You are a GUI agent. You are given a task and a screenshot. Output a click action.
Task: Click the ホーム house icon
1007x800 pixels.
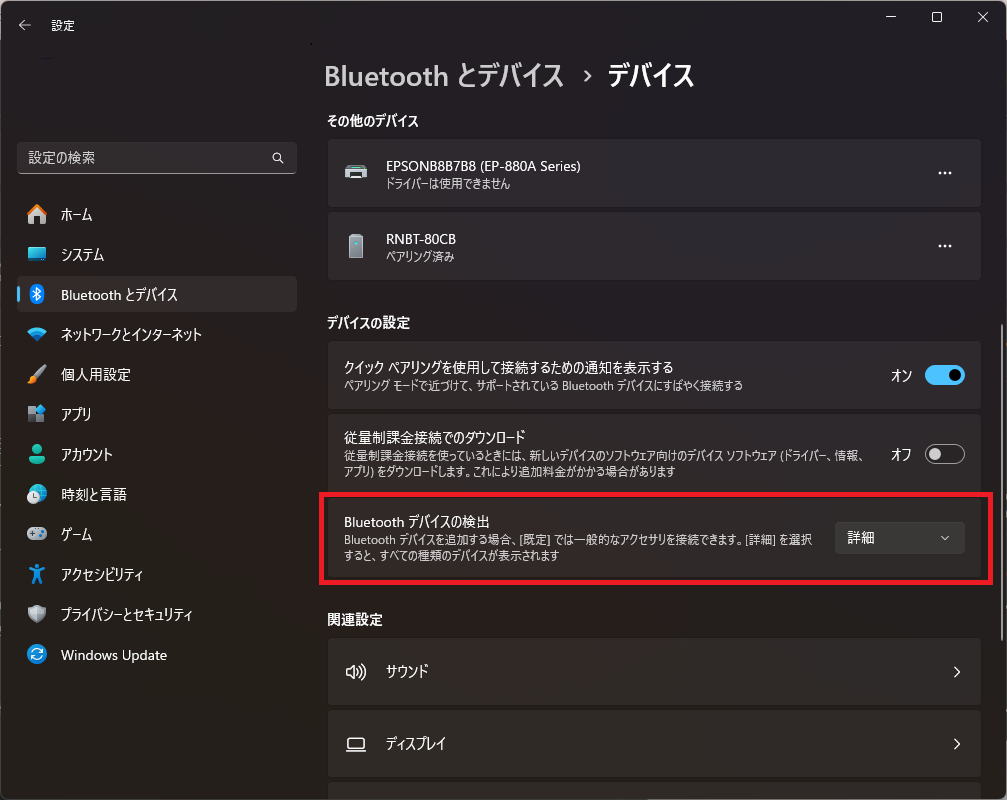click(37, 214)
